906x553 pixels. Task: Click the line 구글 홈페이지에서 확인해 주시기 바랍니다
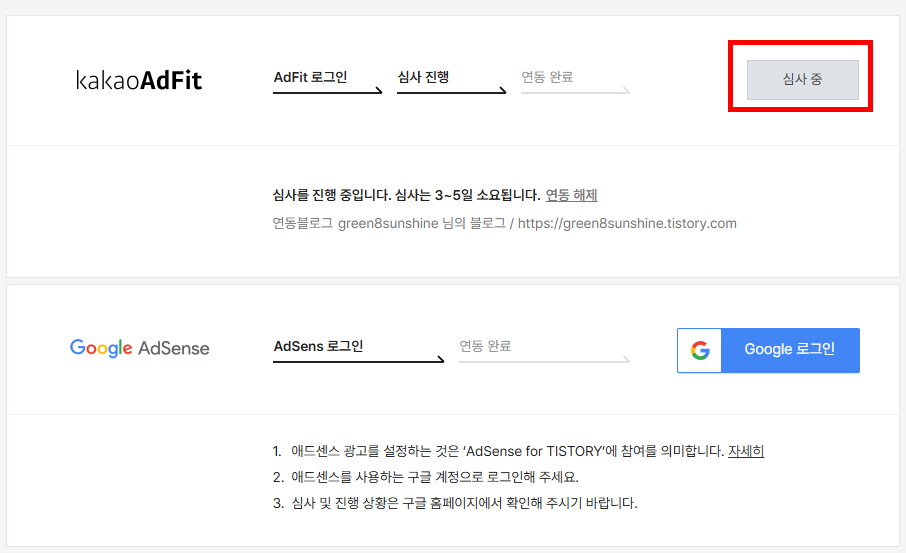(455, 503)
